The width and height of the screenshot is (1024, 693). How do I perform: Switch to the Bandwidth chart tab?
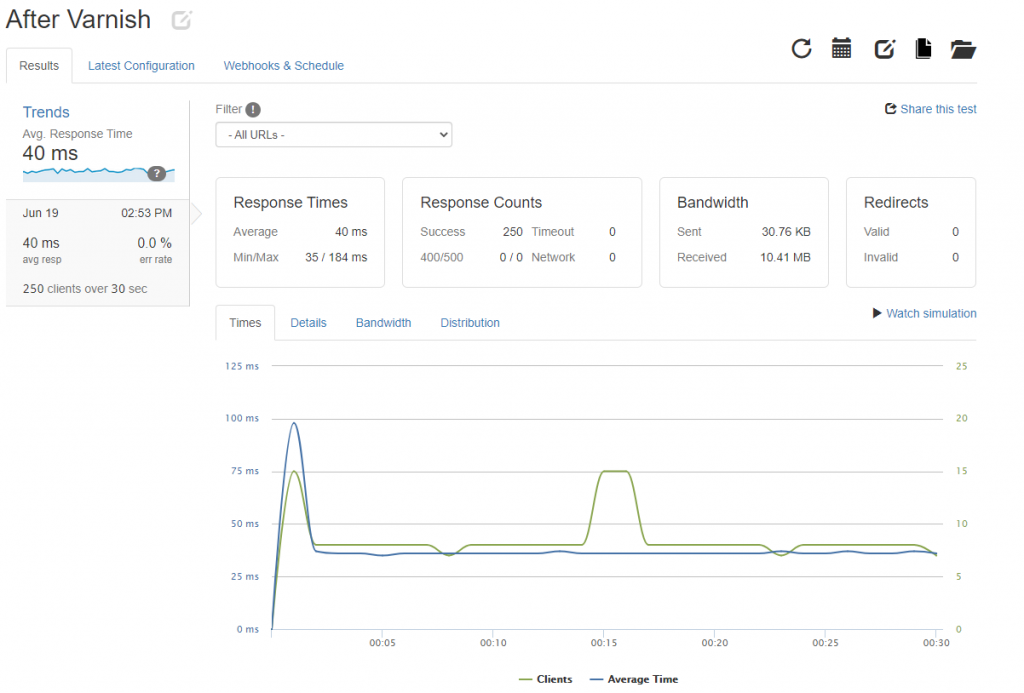[383, 323]
